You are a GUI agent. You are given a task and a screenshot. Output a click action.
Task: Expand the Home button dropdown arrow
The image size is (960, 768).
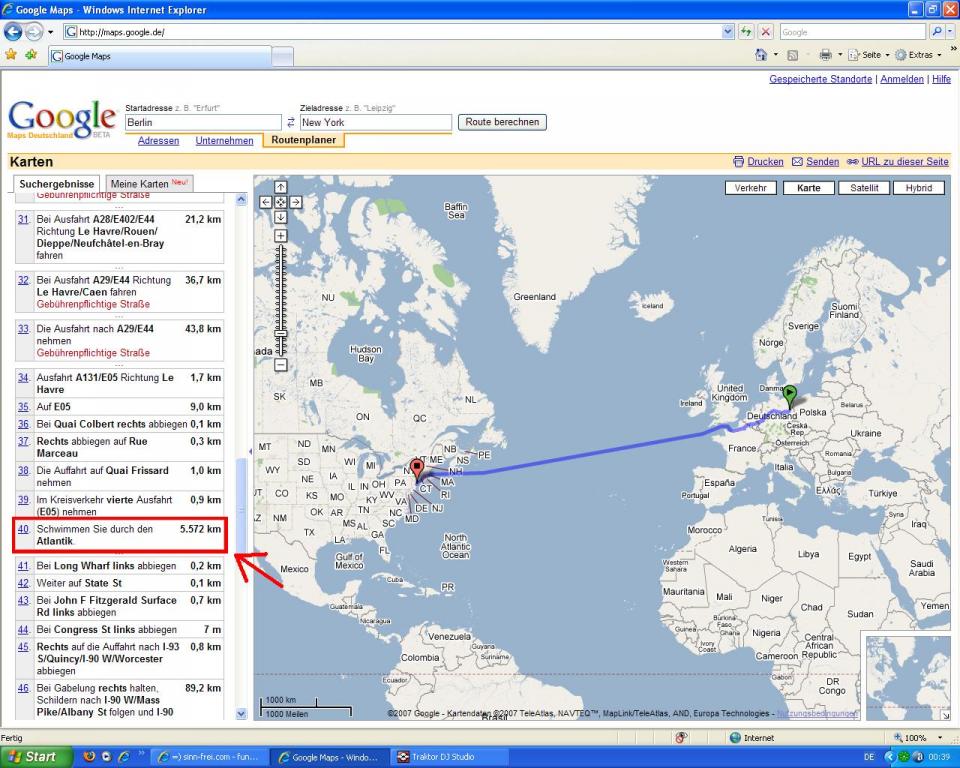coord(776,55)
